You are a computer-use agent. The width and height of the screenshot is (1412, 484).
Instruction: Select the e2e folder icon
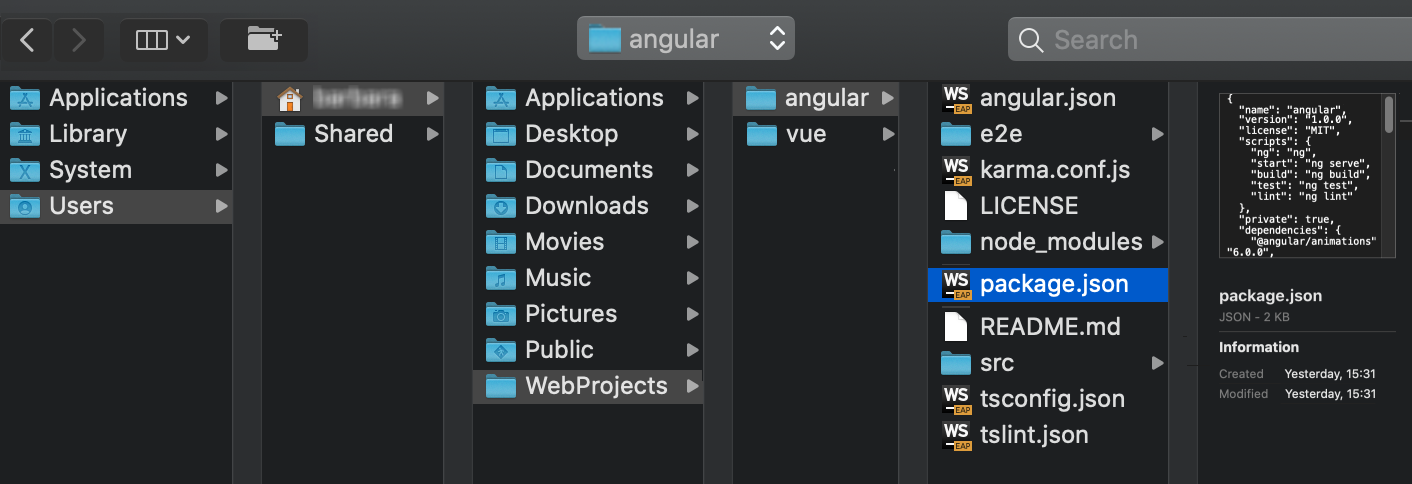tap(957, 134)
